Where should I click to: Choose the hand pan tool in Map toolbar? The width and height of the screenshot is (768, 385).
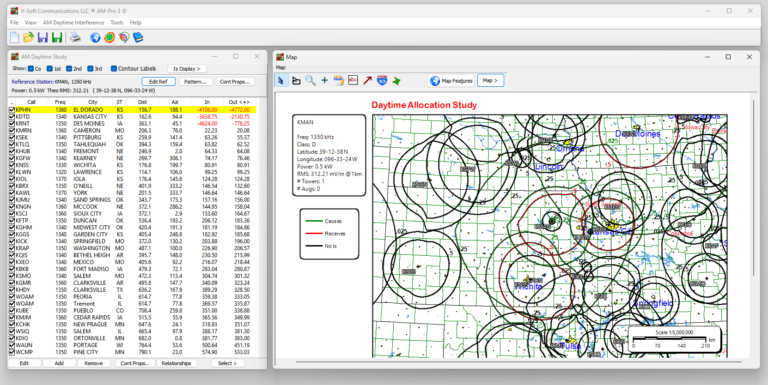click(296, 80)
